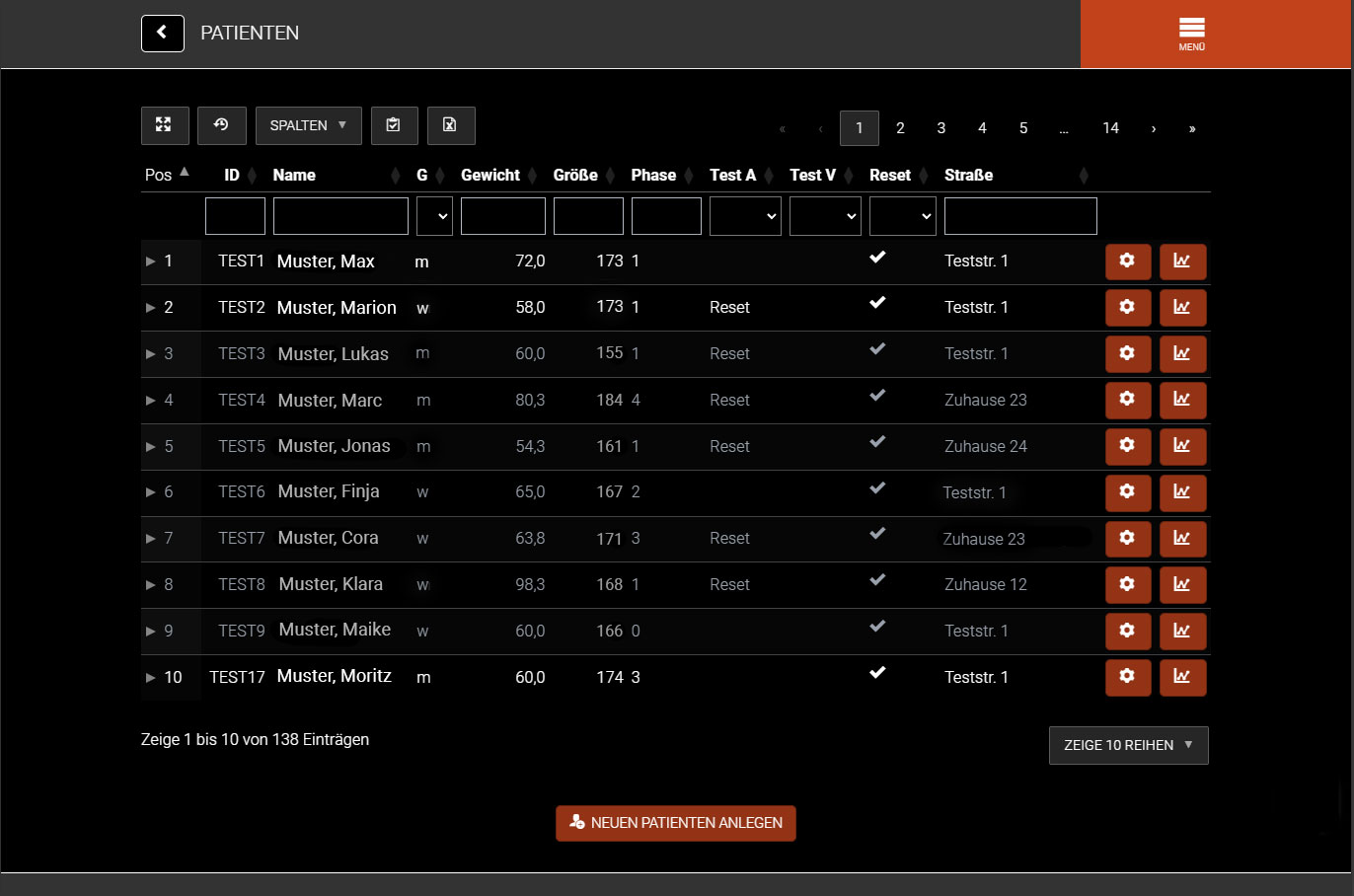Viewport: 1354px width, 896px height.
Task: Click NEUEN PATIENTEN ANLEGEN button
Action: 676,823
